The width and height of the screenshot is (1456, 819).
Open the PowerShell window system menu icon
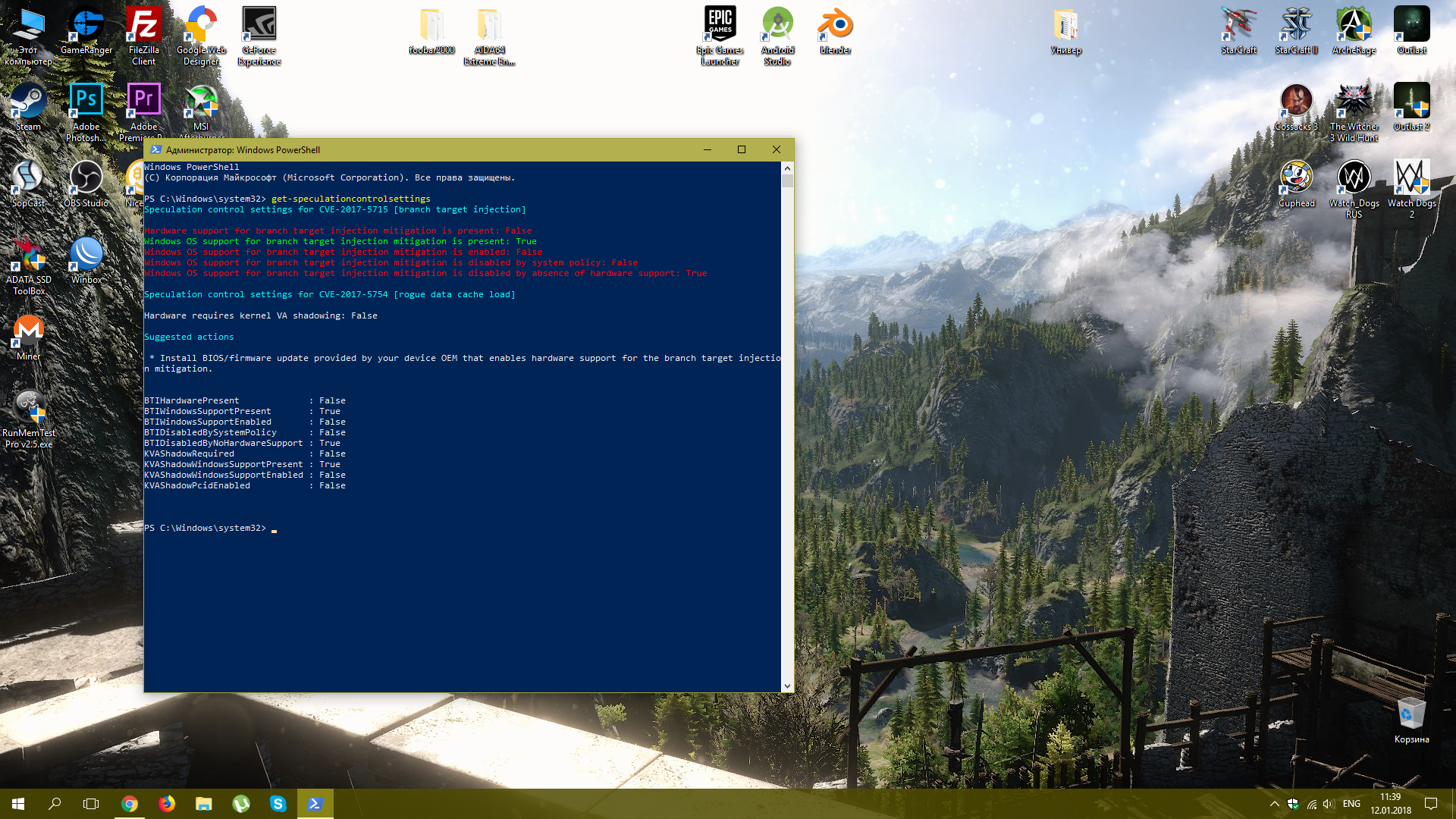156,149
